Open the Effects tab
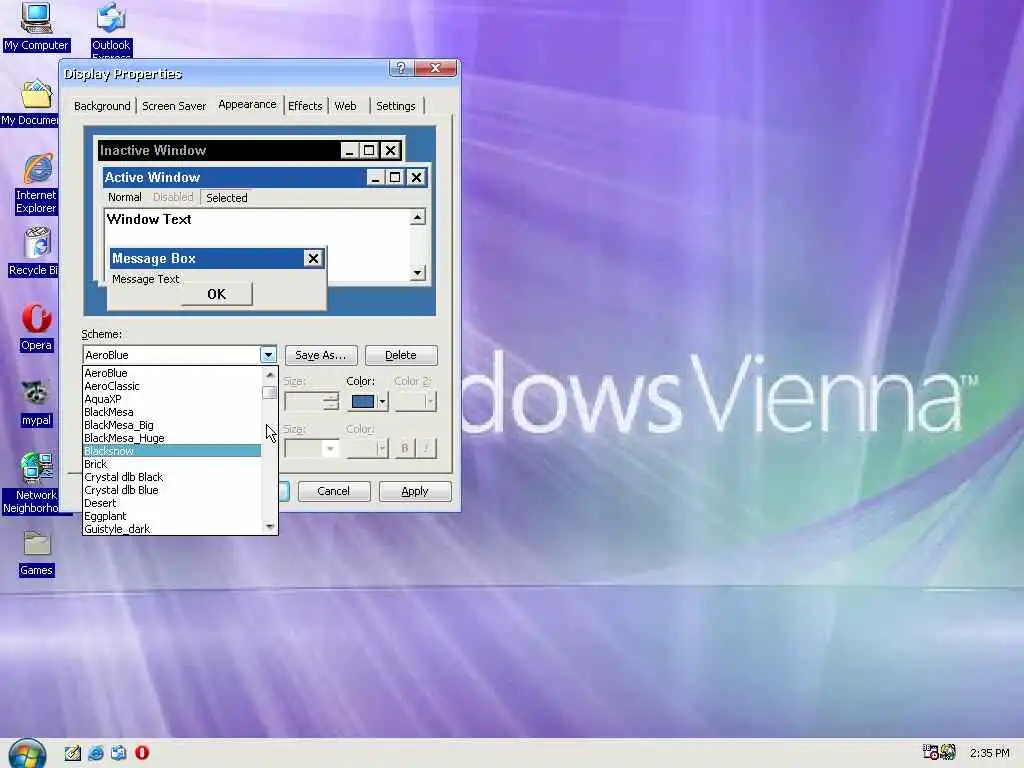This screenshot has width=1024, height=768. tap(305, 106)
